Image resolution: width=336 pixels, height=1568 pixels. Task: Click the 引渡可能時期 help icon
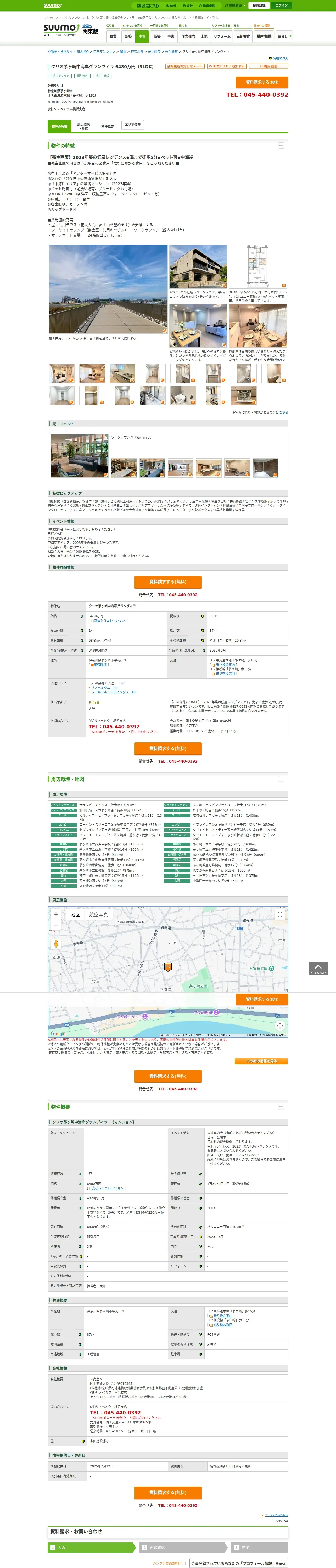point(80,1236)
